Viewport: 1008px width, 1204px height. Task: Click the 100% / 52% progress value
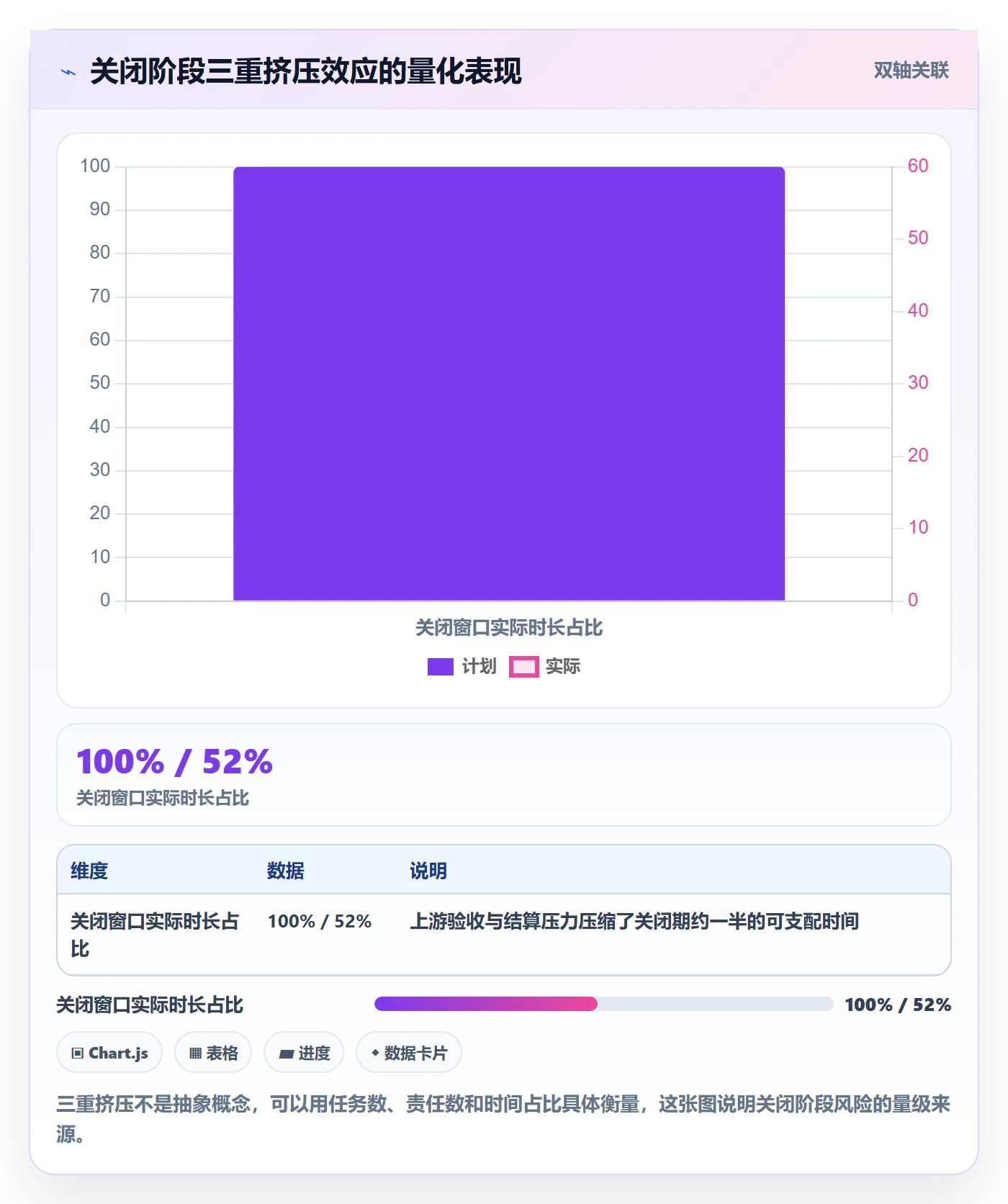[x=898, y=1005]
